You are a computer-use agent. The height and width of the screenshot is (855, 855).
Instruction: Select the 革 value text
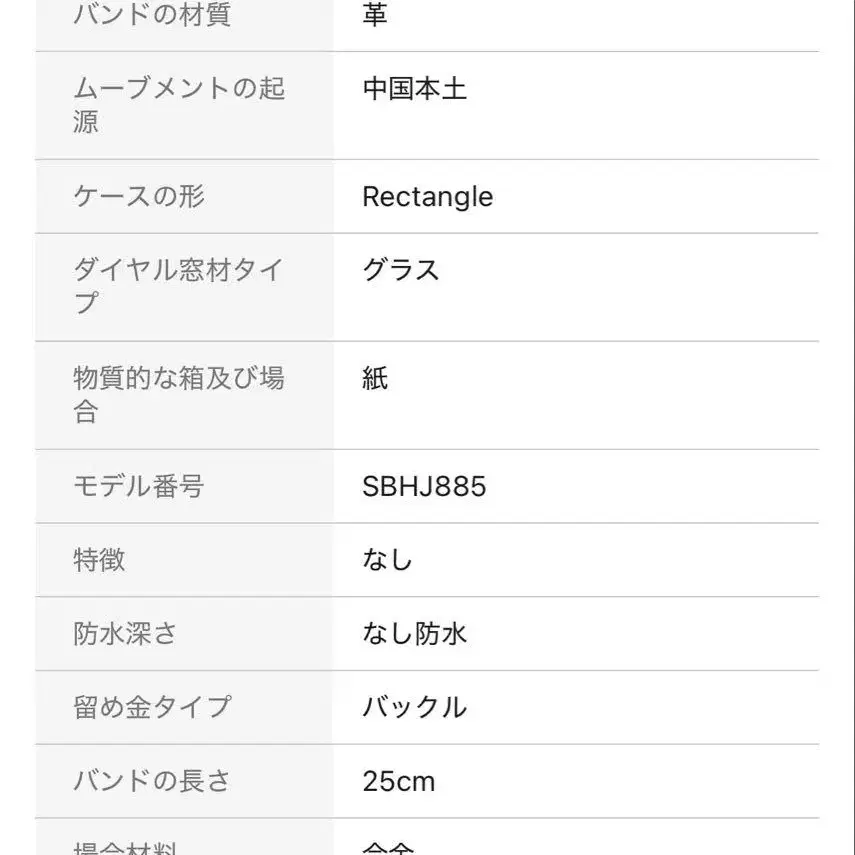tap(375, 16)
